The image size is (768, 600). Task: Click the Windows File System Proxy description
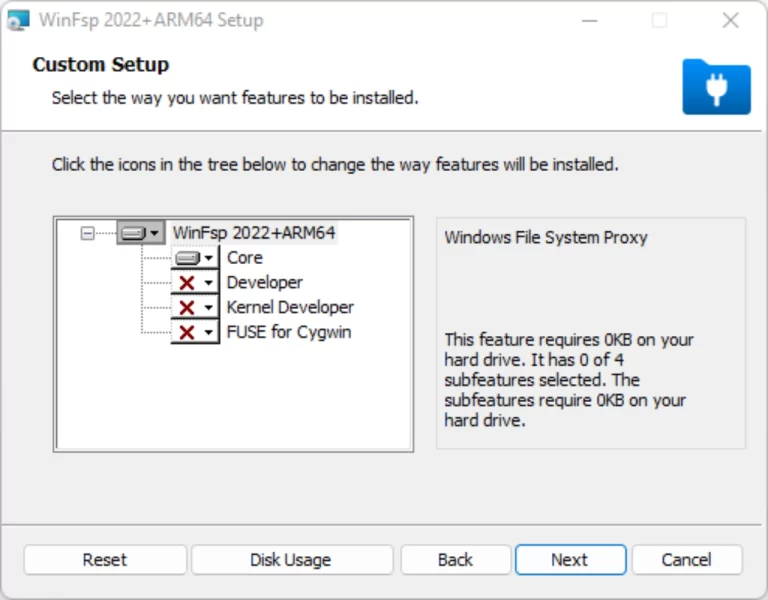tap(546, 238)
